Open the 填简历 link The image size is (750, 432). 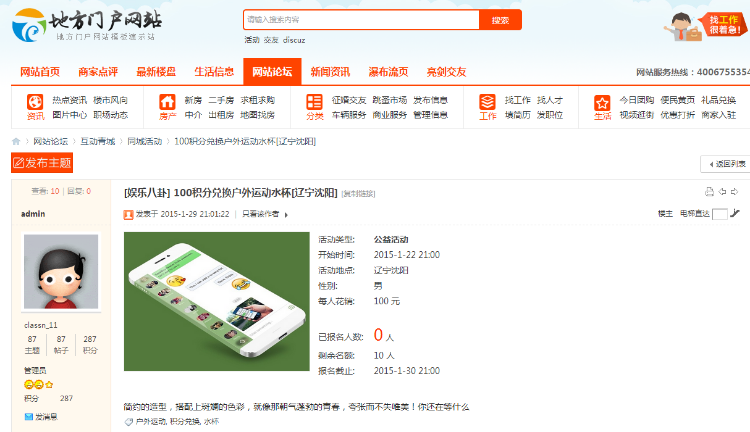(x=518, y=115)
